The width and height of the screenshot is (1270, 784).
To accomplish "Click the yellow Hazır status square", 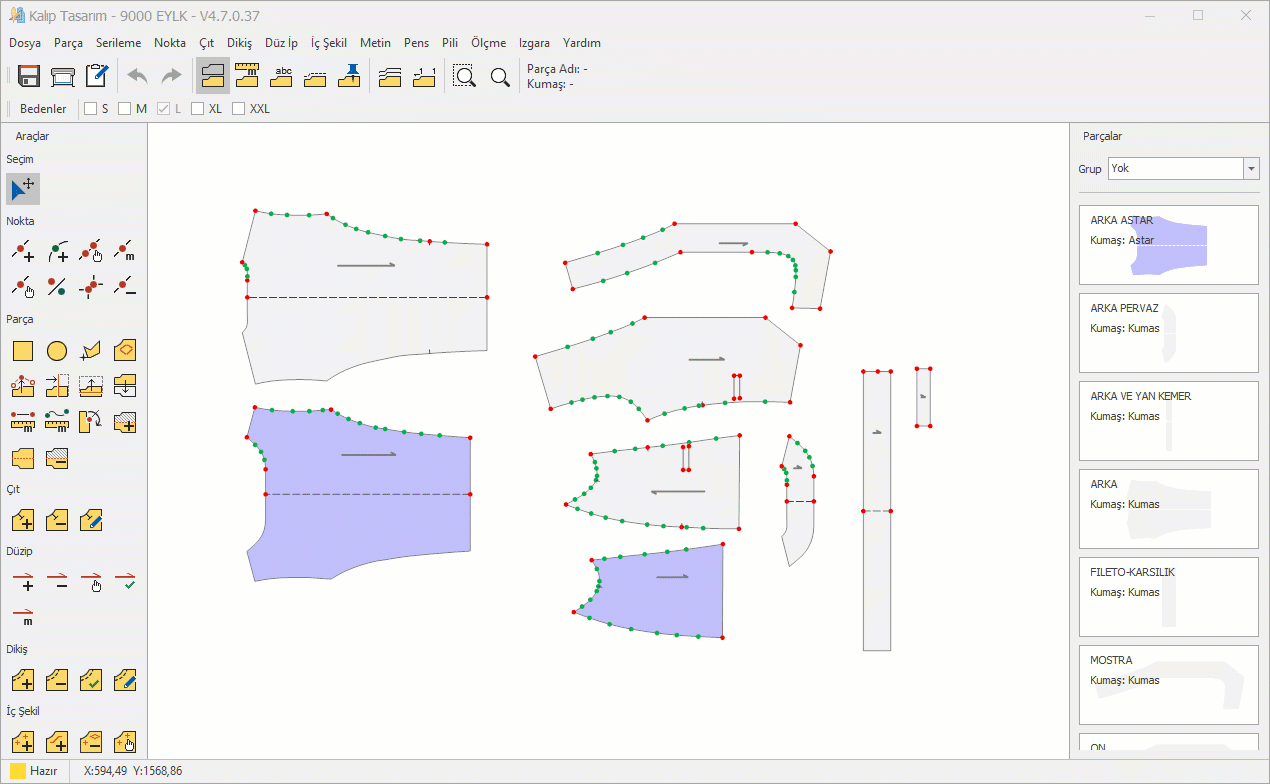I will click(17, 771).
